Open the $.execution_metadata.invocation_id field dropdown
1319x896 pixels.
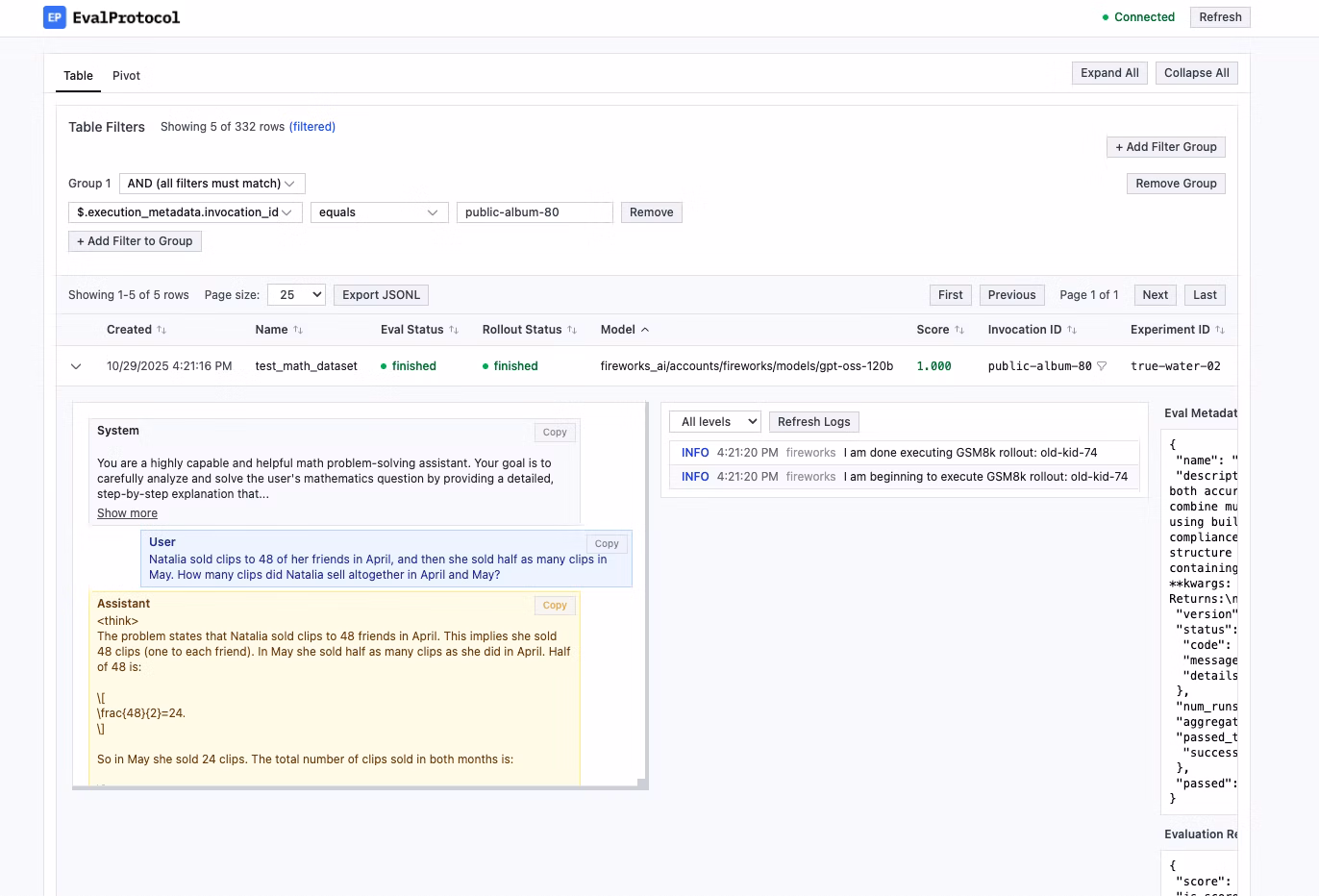[186, 212]
